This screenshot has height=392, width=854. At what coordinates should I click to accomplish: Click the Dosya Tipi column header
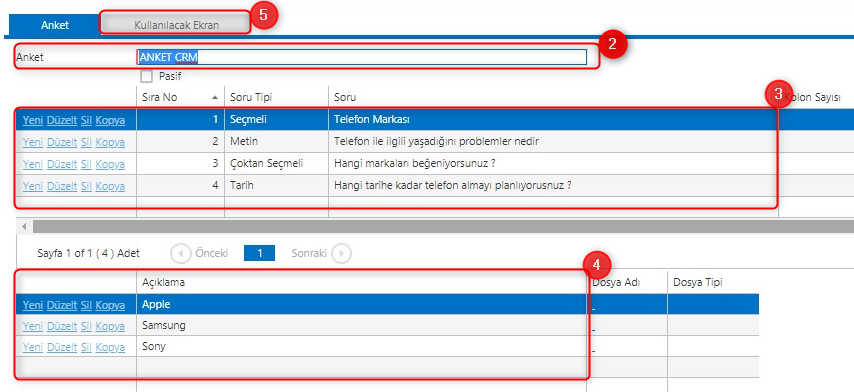click(x=713, y=282)
